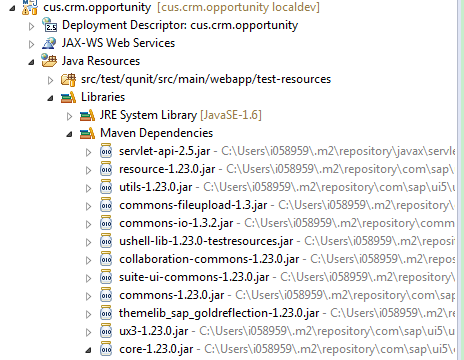464x360 pixels.
Task: Click the Deployment Descriptor icon
Action: point(49,25)
